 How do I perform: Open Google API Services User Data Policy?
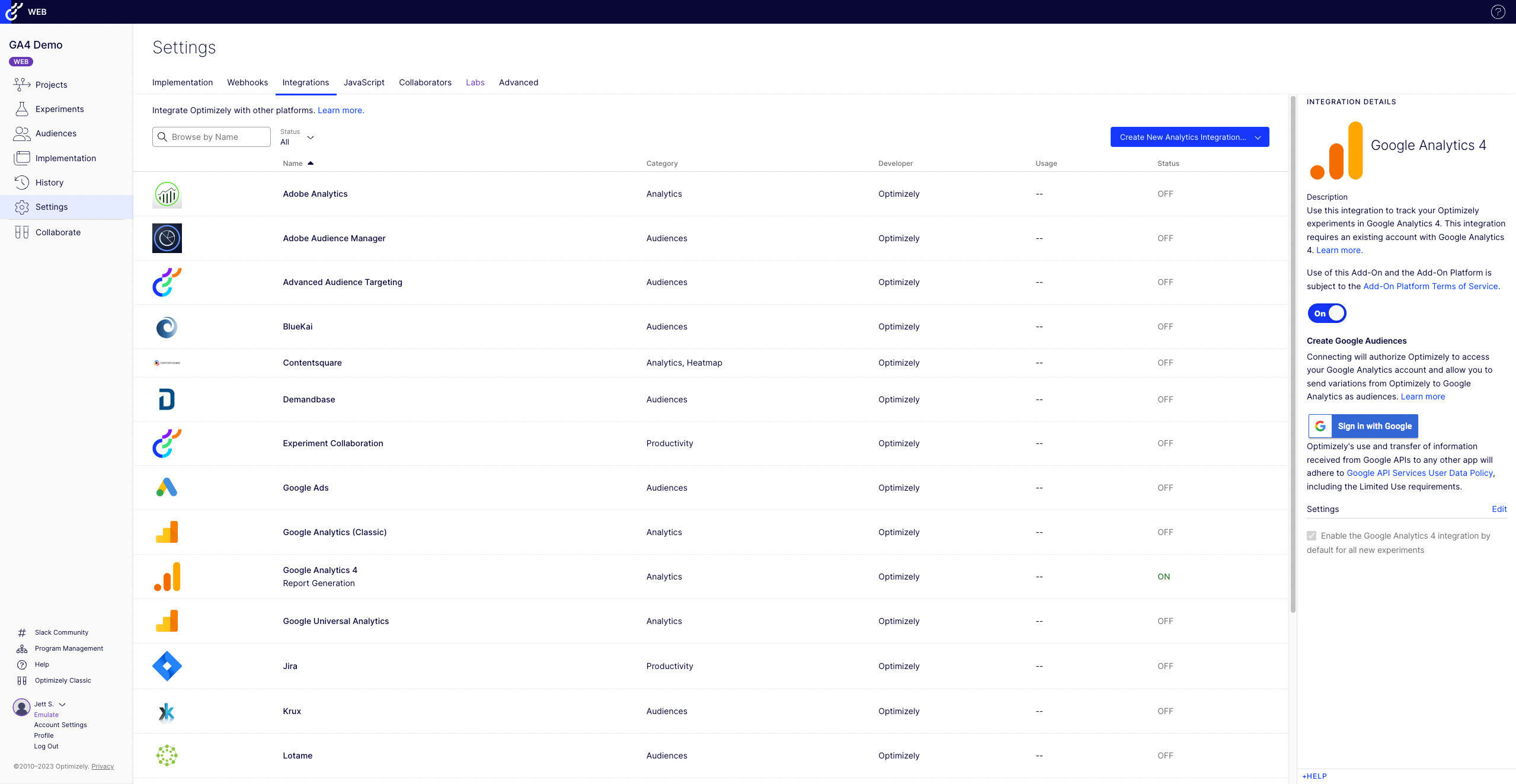click(x=1419, y=473)
